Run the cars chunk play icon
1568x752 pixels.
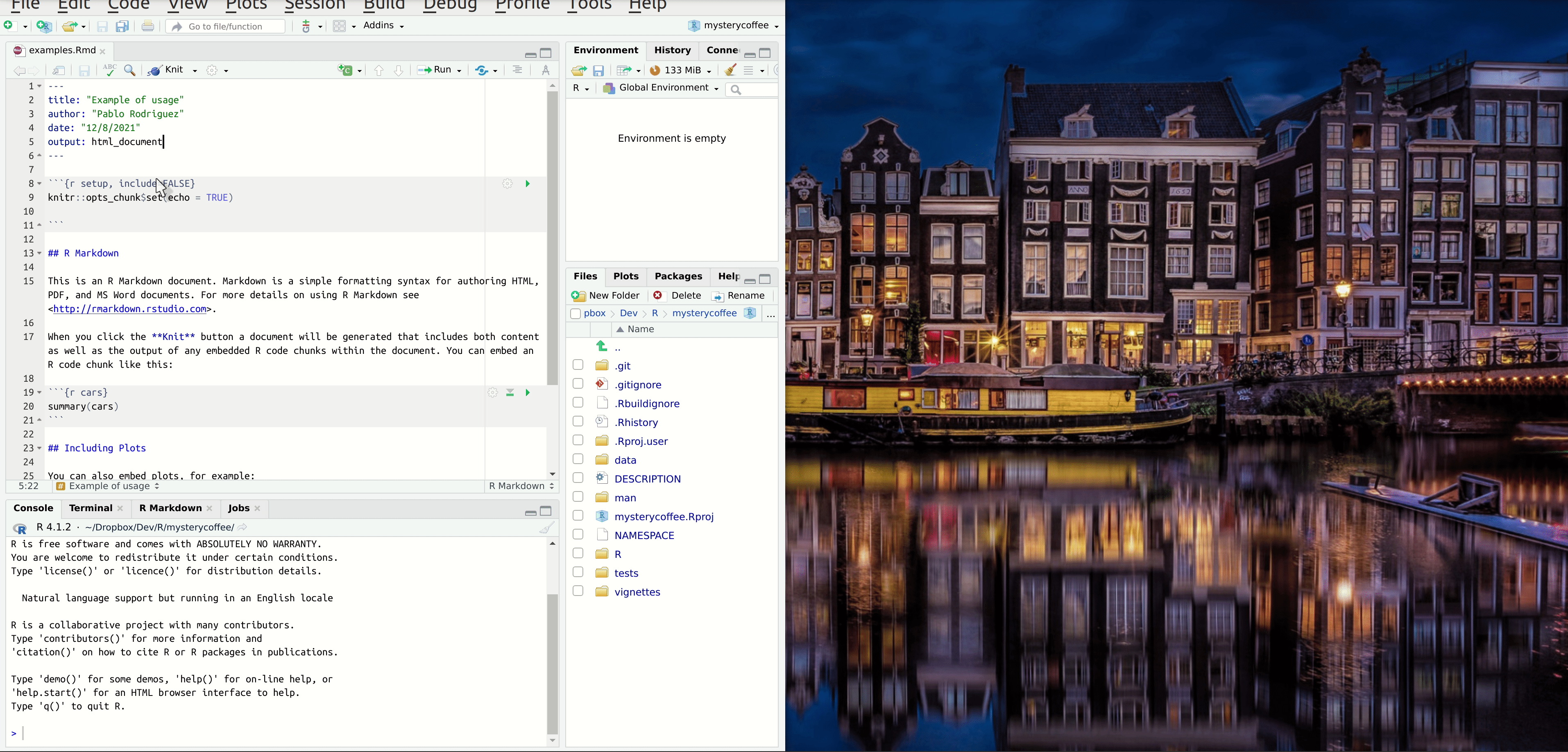[x=528, y=393]
